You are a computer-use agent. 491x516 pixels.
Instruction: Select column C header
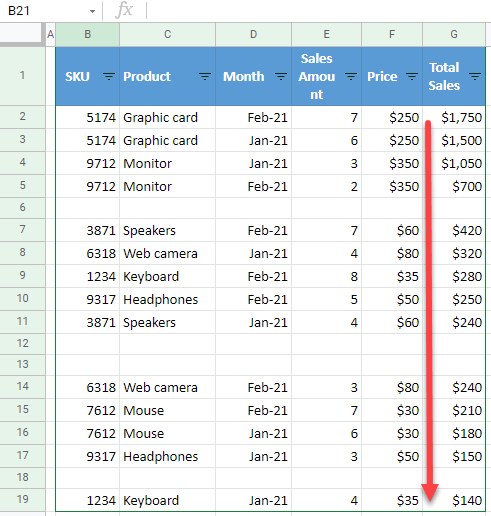167,34
